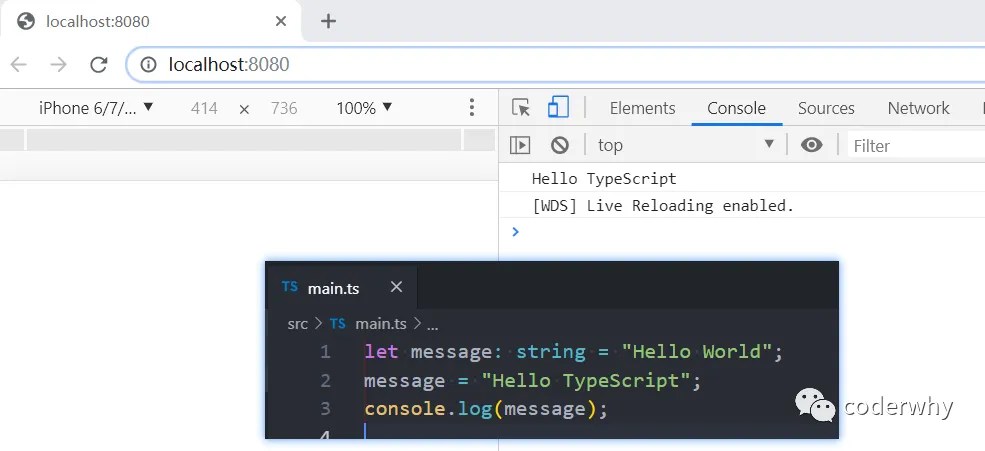Close the main.ts editor tab
The image size is (985, 451).
[x=396, y=287]
